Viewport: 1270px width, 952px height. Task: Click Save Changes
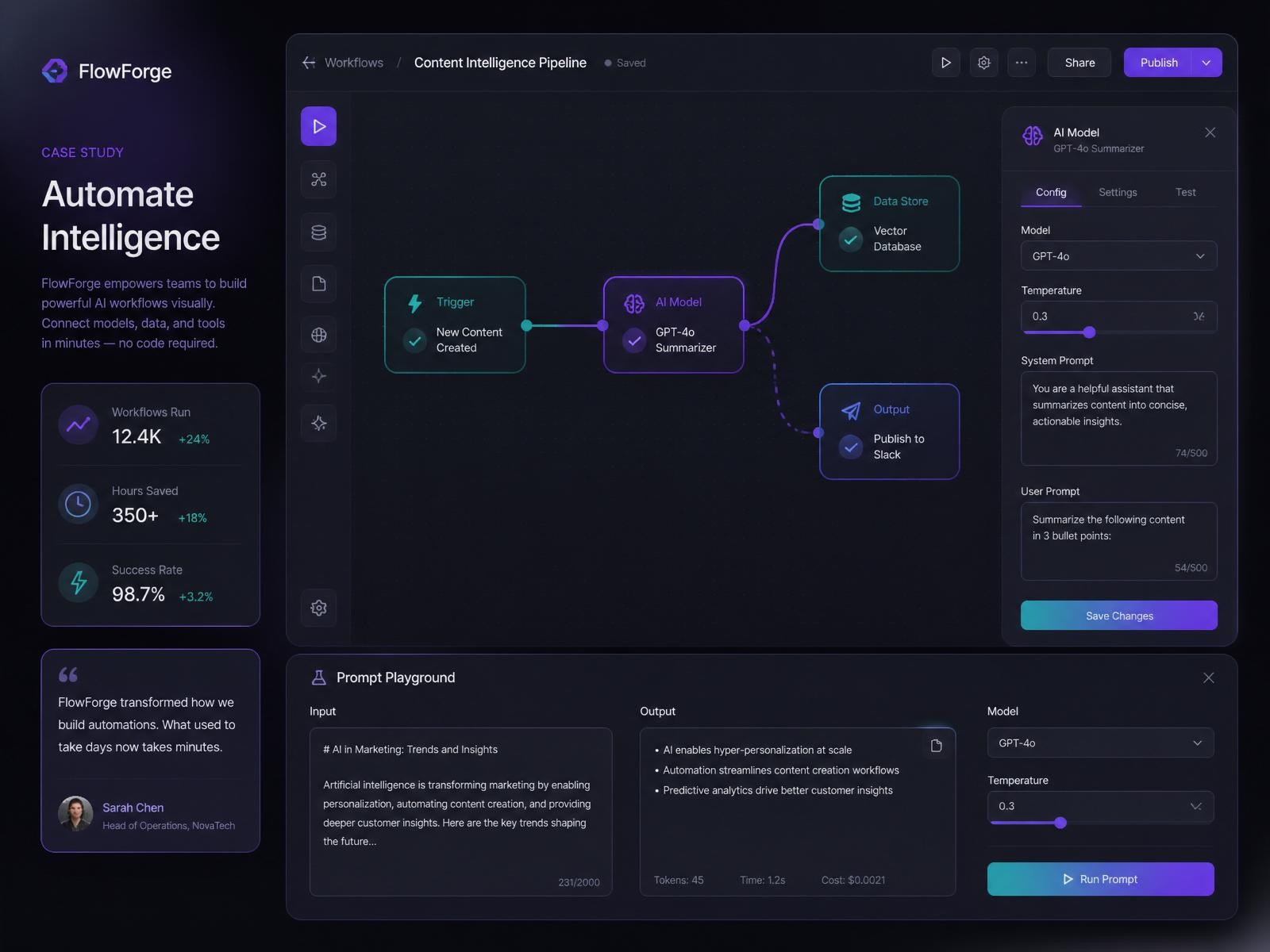(1118, 616)
